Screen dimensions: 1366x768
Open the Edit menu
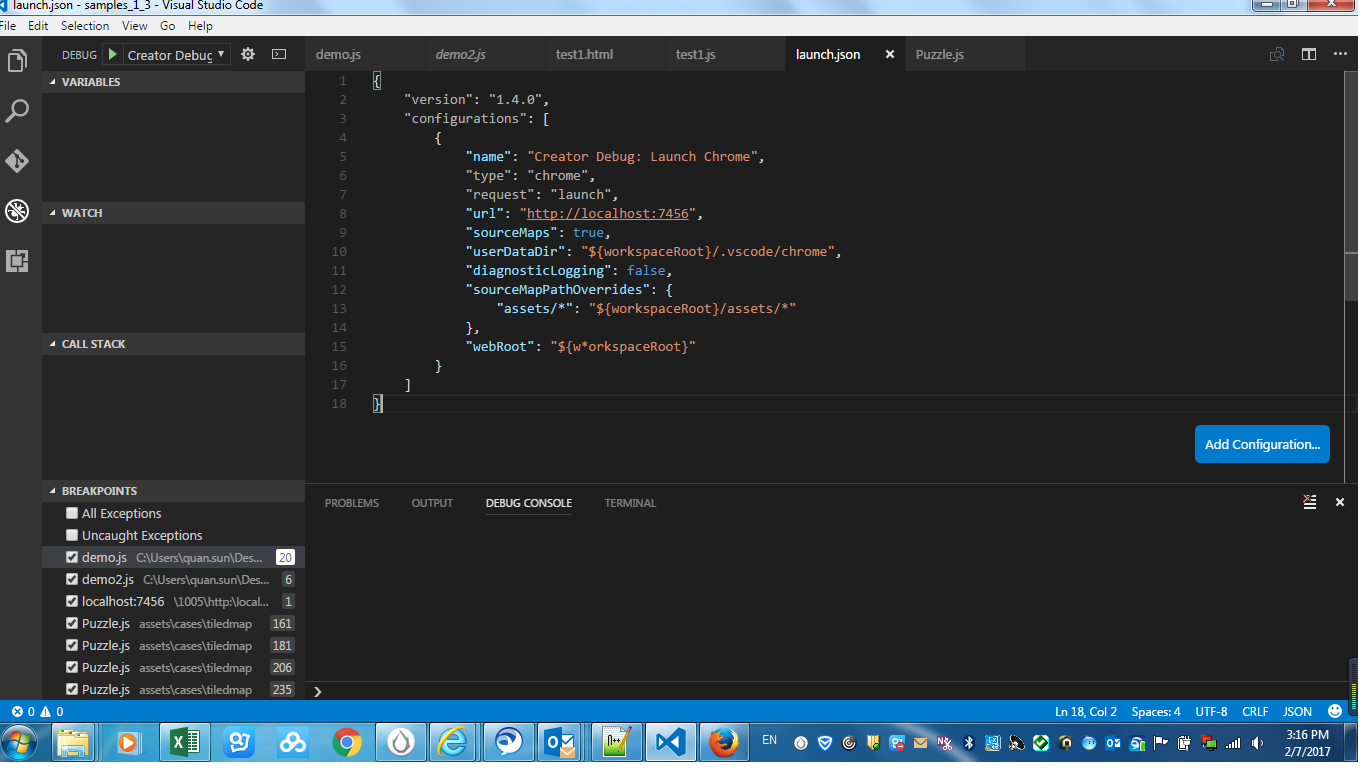click(x=38, y=26)
